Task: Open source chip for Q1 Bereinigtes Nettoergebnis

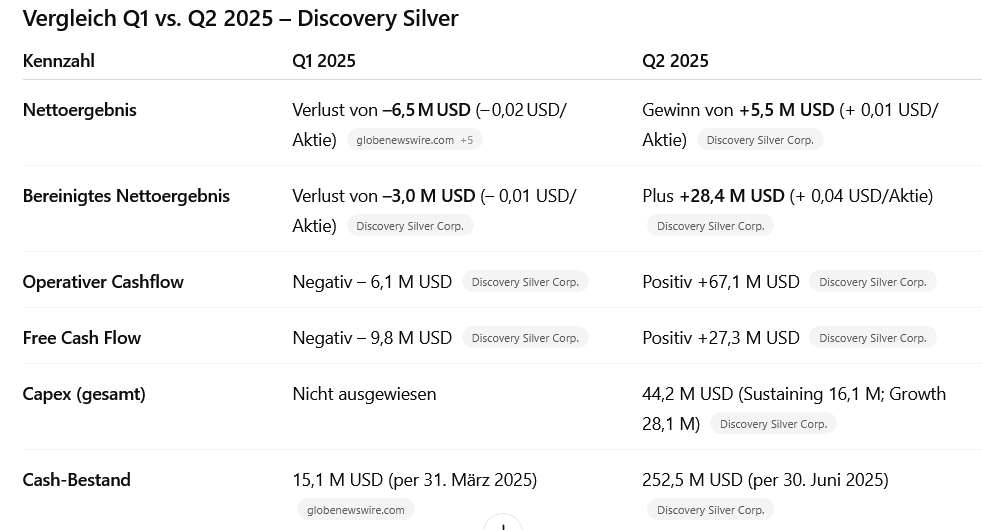Action: coord(409,226)
